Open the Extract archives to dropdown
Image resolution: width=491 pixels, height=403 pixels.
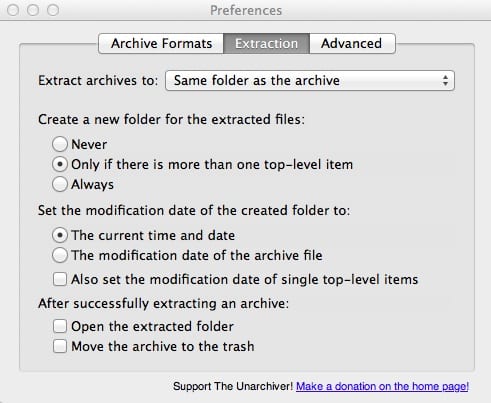(x=310, y=81)
